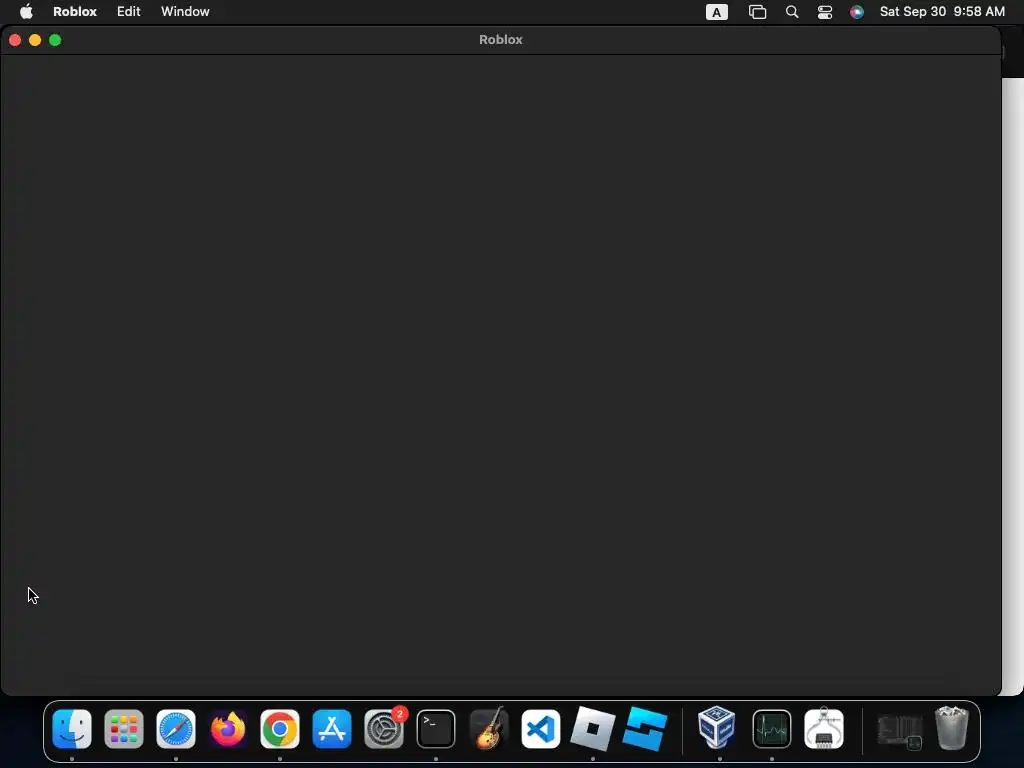The height and width of the screenshot is (768, 1024).
Task: Open Control Center in menu bar
Action: (825, 12)
